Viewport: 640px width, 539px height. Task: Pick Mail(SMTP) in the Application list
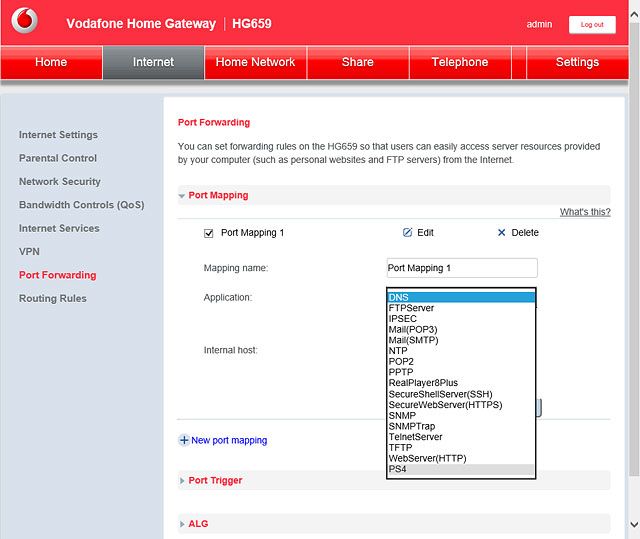[460, 340]
